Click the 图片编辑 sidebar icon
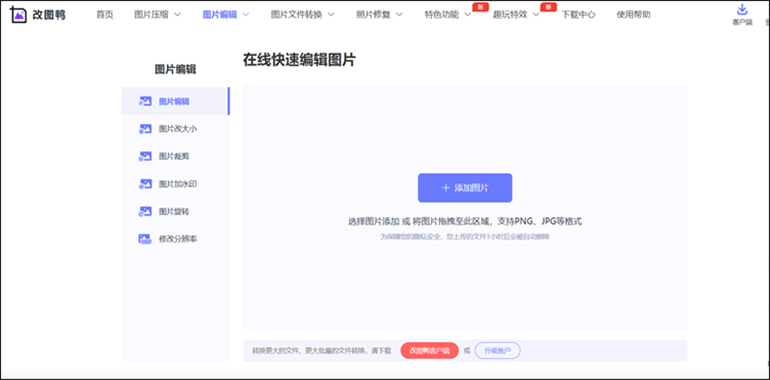 point(145,101)
